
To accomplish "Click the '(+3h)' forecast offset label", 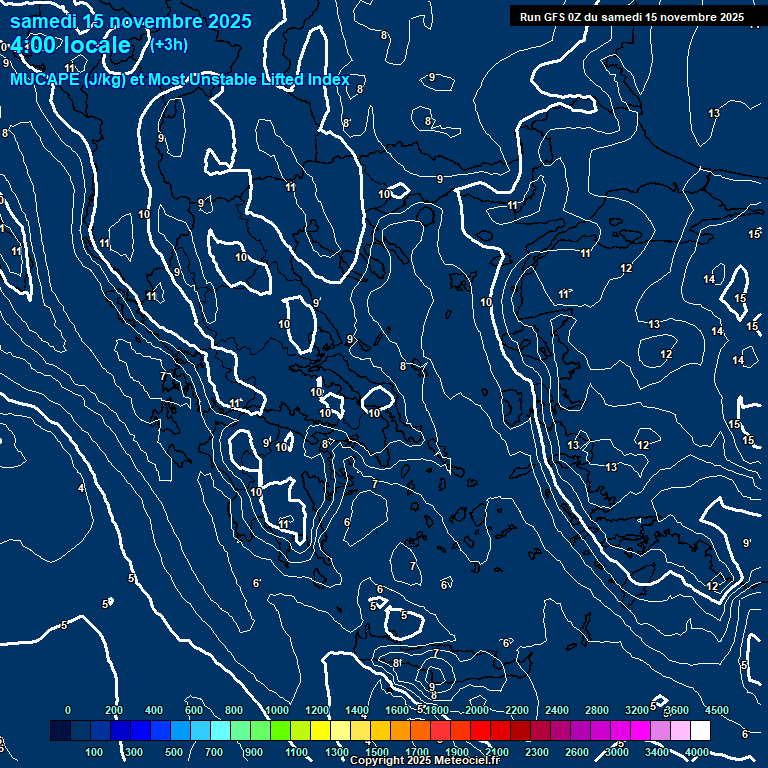I will pos(169,45).
